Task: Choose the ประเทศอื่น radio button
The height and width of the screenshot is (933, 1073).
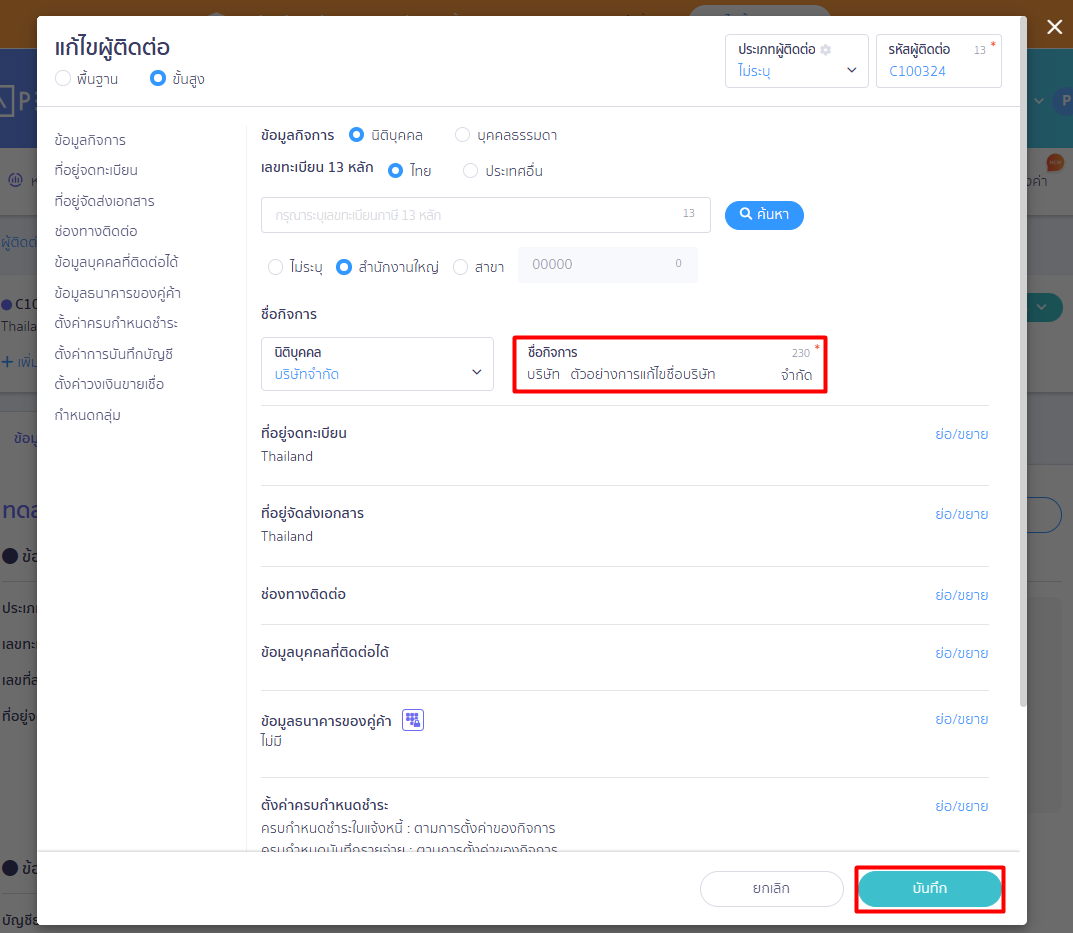Action: (x=470, y=170)
